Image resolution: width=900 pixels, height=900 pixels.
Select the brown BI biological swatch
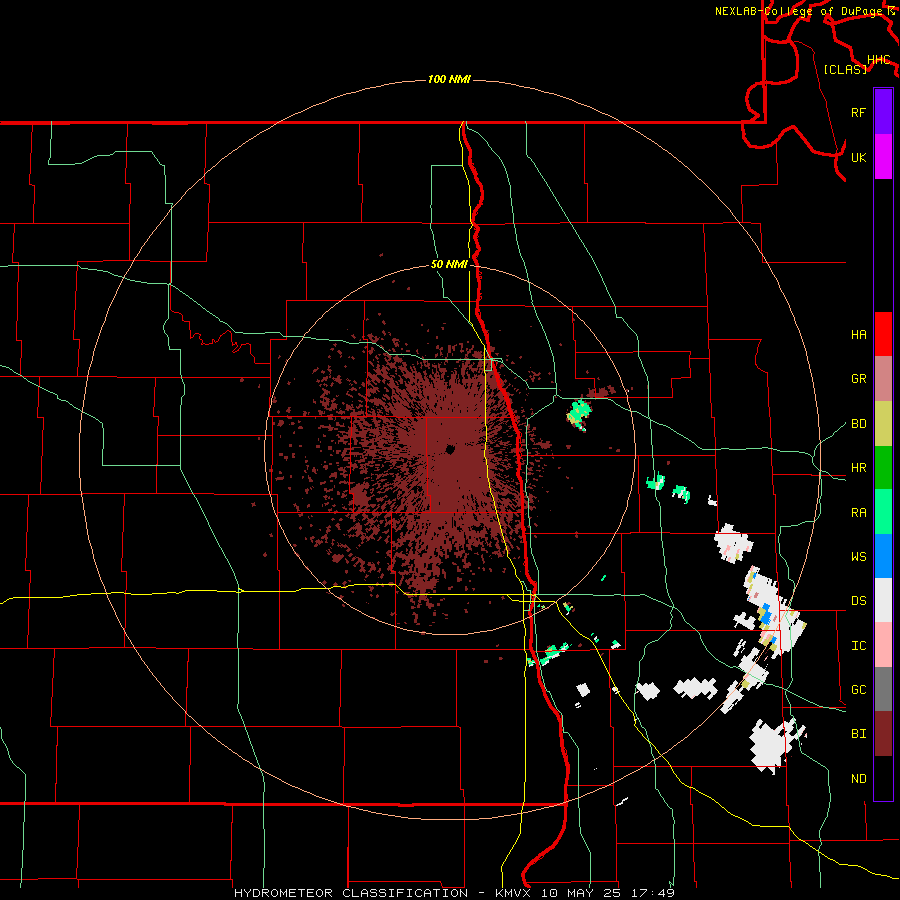pos(883,734)
